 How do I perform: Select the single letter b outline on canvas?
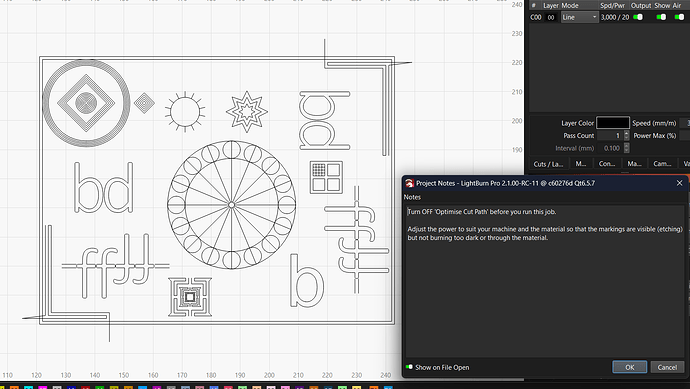(307, 280)
